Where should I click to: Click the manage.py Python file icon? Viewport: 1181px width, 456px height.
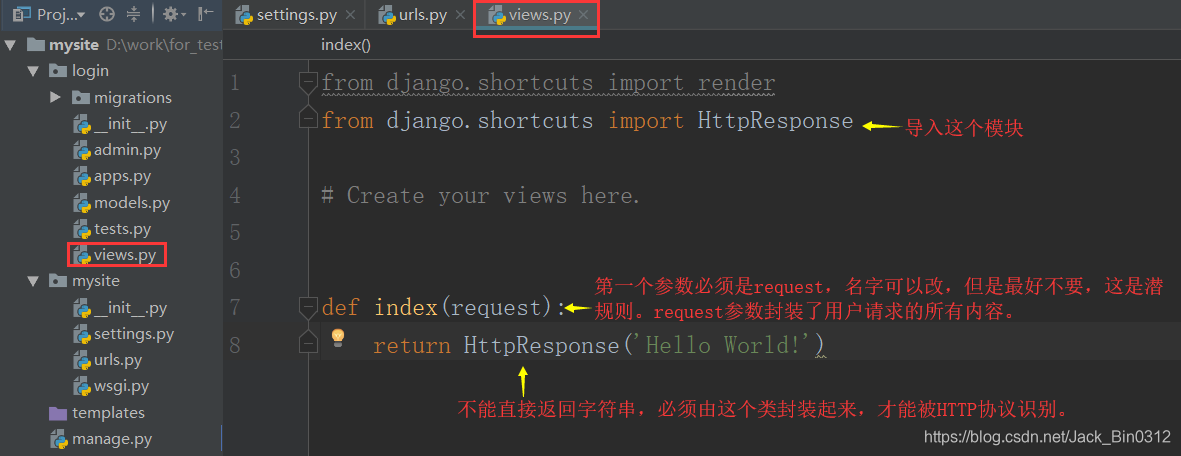[x=60, y=439]
